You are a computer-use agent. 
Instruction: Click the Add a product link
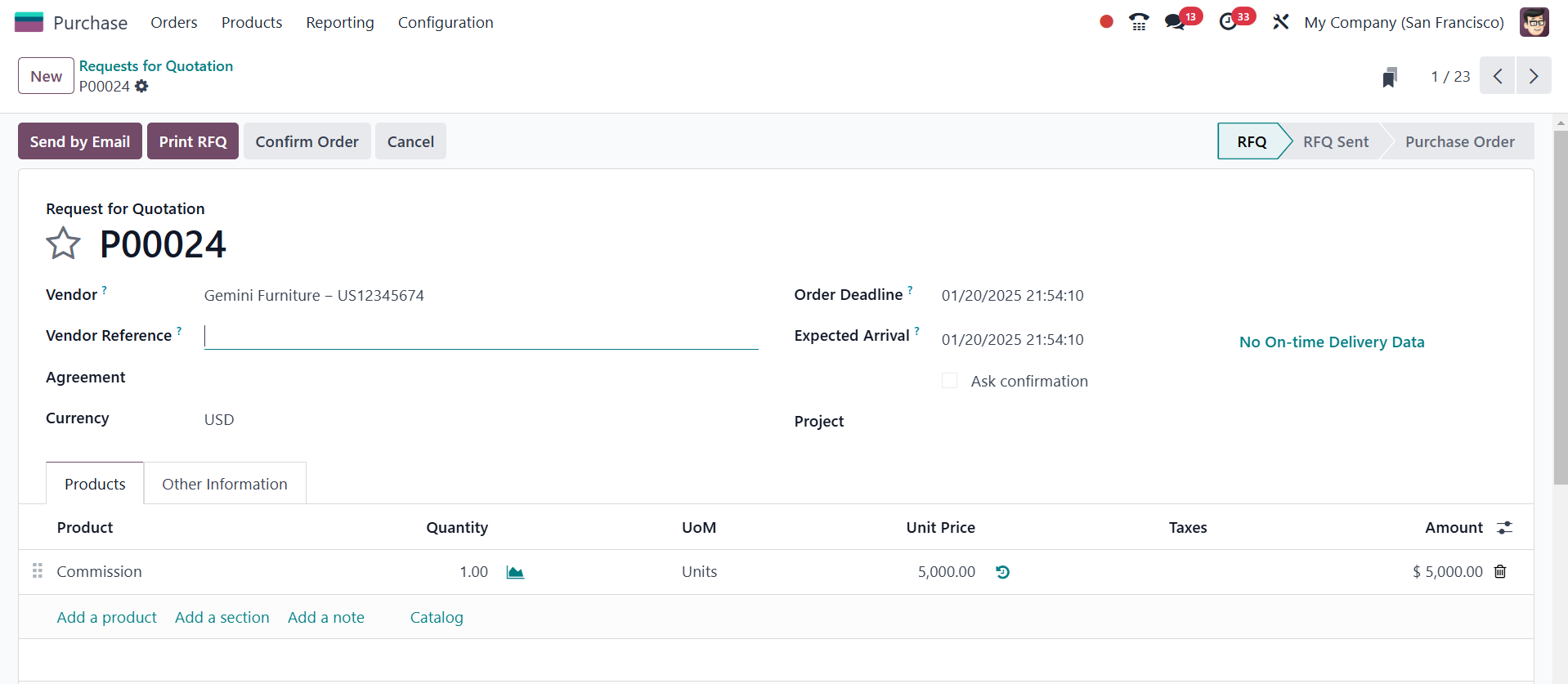[106, 617]
